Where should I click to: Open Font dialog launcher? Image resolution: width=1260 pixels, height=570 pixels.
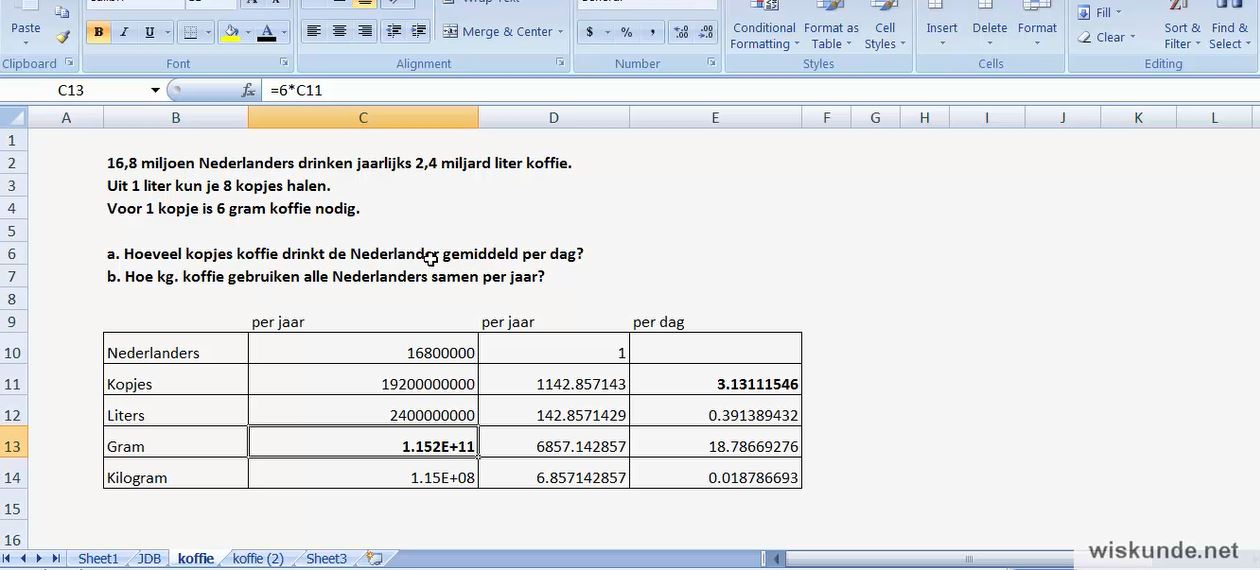[284, 63]
